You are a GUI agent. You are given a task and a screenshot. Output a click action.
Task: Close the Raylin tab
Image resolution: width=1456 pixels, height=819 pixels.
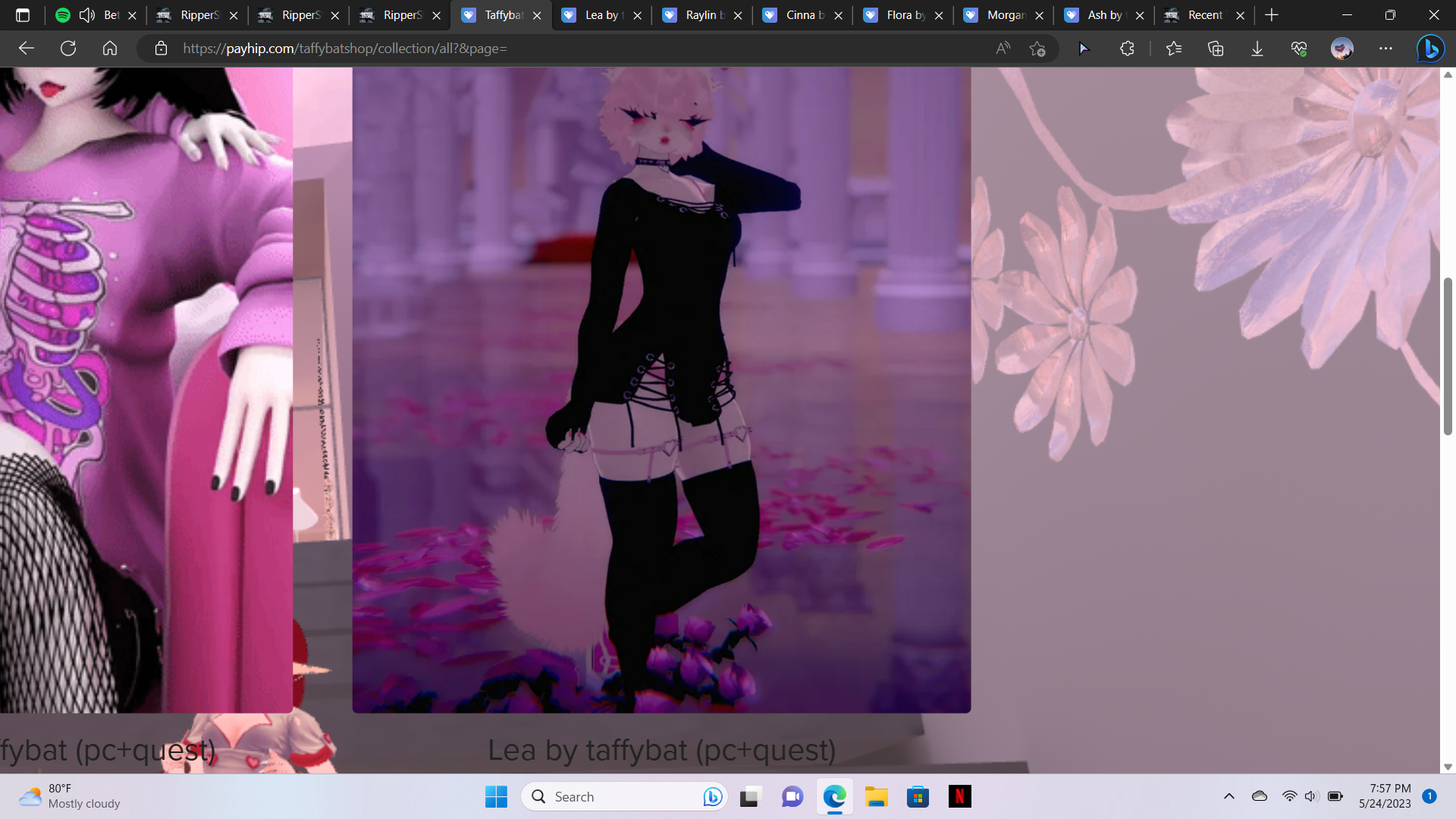738,15
